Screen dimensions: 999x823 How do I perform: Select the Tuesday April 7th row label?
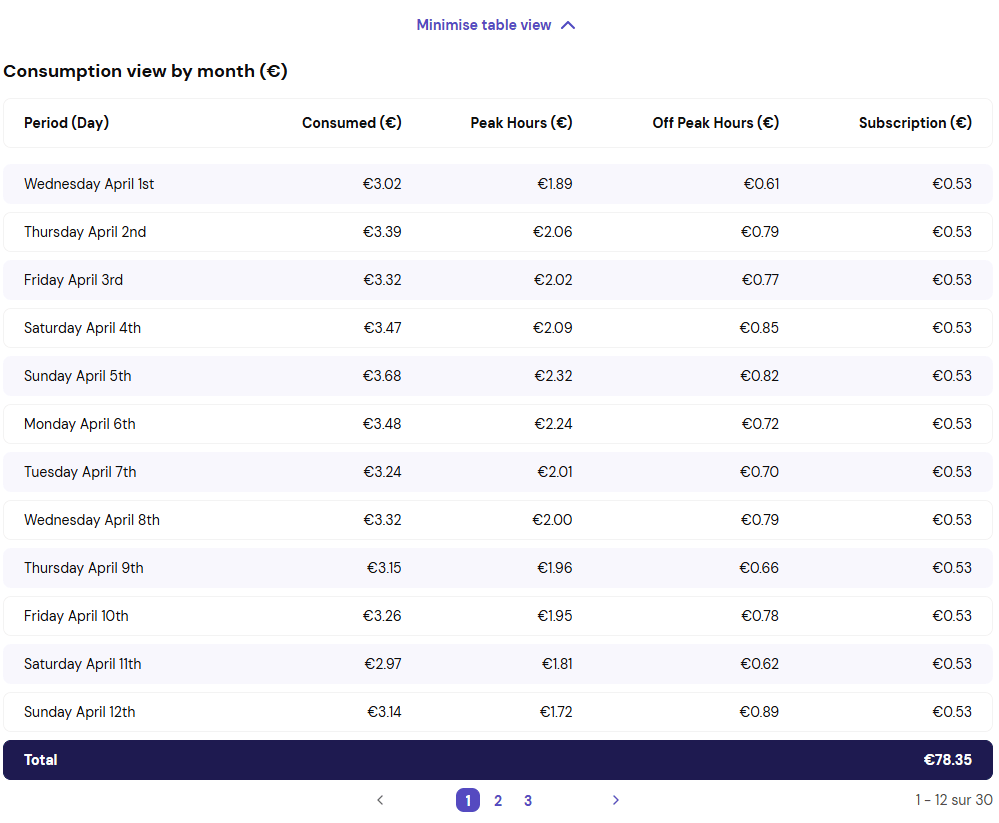pos(80,472)
